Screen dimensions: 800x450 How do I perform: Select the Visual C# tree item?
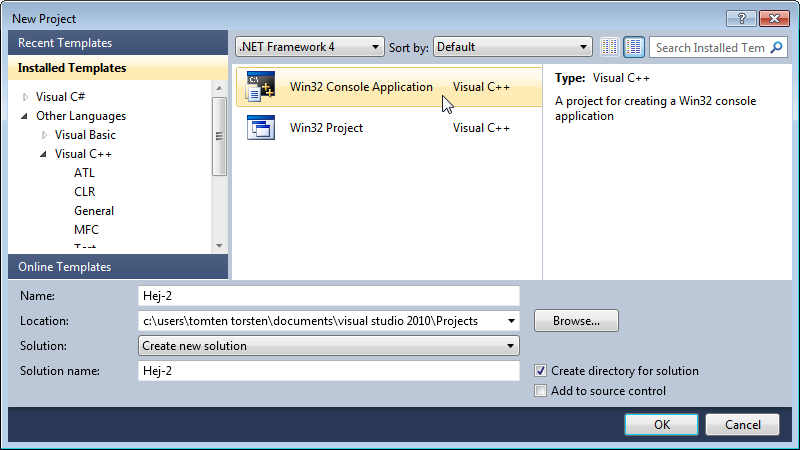[x=60, y=96]
